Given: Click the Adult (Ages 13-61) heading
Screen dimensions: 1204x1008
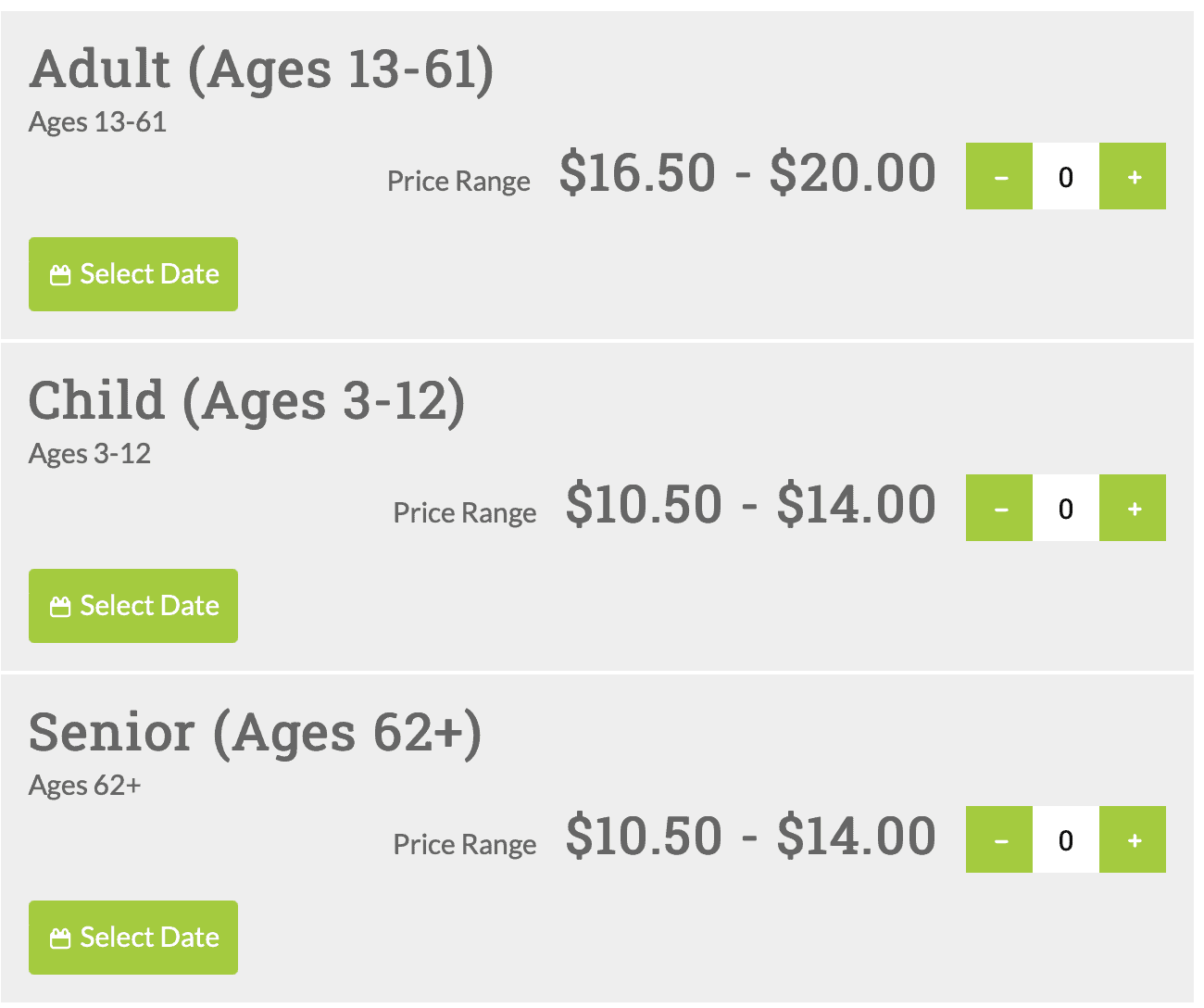Looking at the screenshot, I should pos(262,70).
